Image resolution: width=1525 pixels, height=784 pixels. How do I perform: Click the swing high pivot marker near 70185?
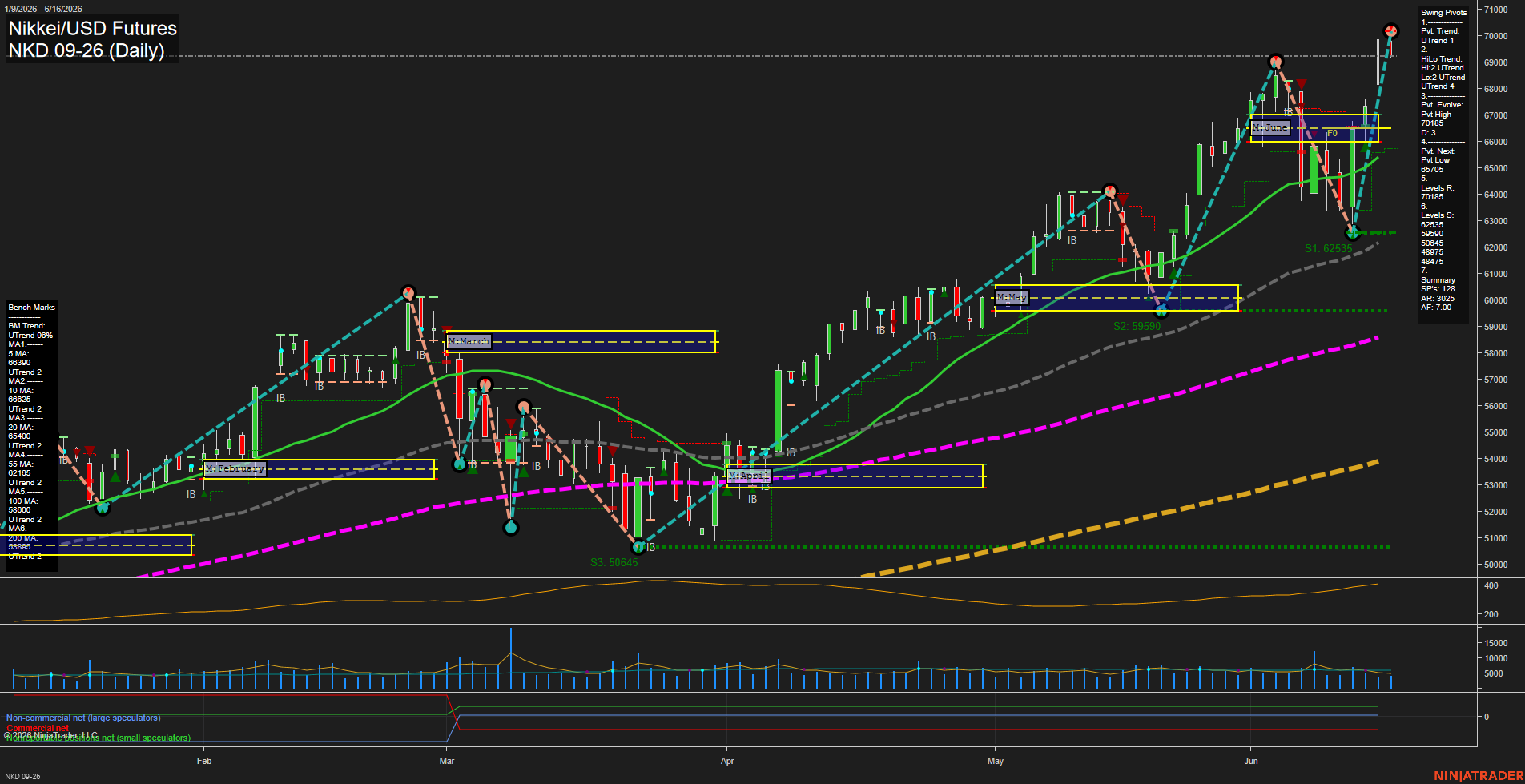coord(1391,30)
